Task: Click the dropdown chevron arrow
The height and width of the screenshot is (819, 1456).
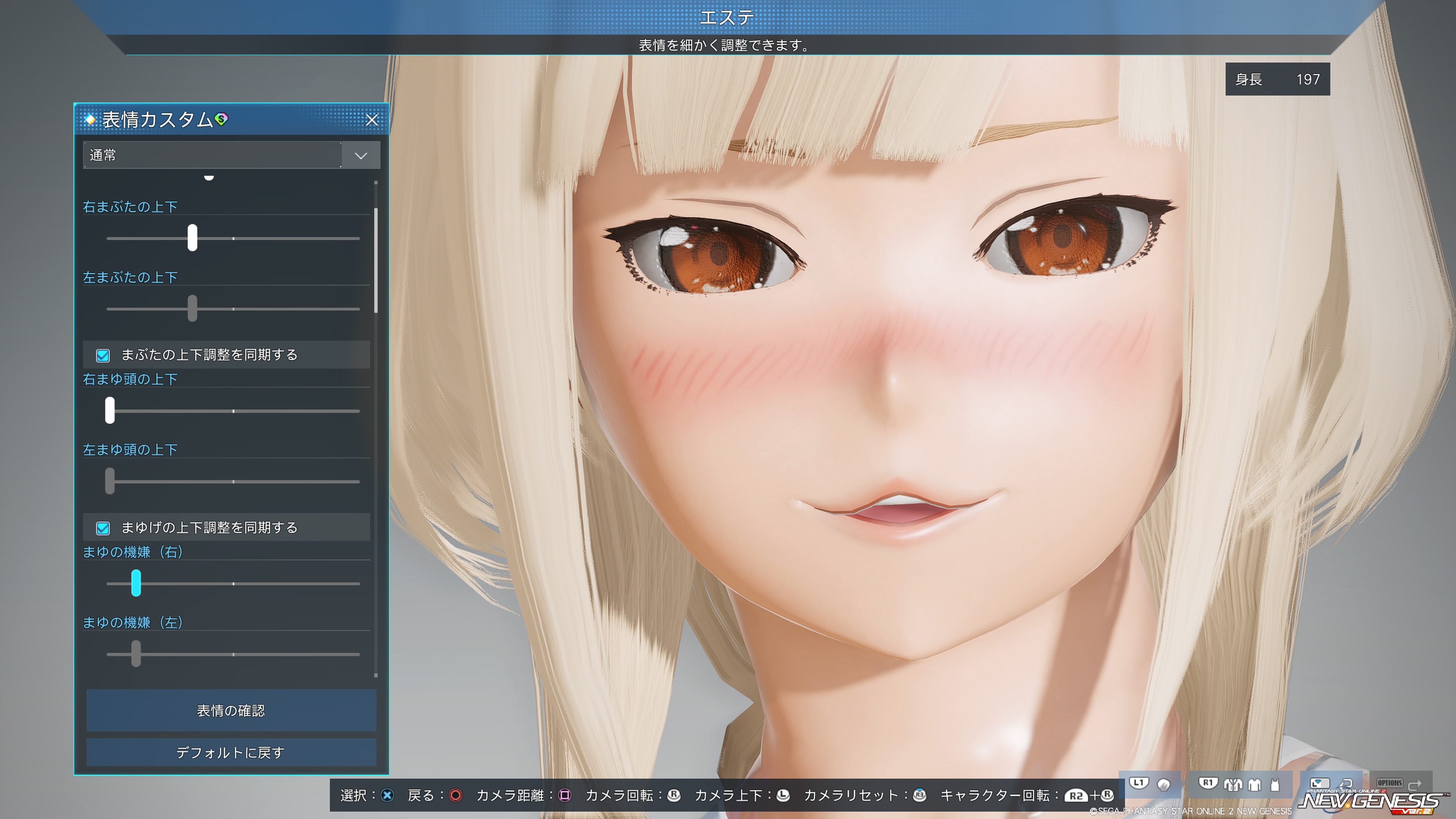Action: point(361,155)
